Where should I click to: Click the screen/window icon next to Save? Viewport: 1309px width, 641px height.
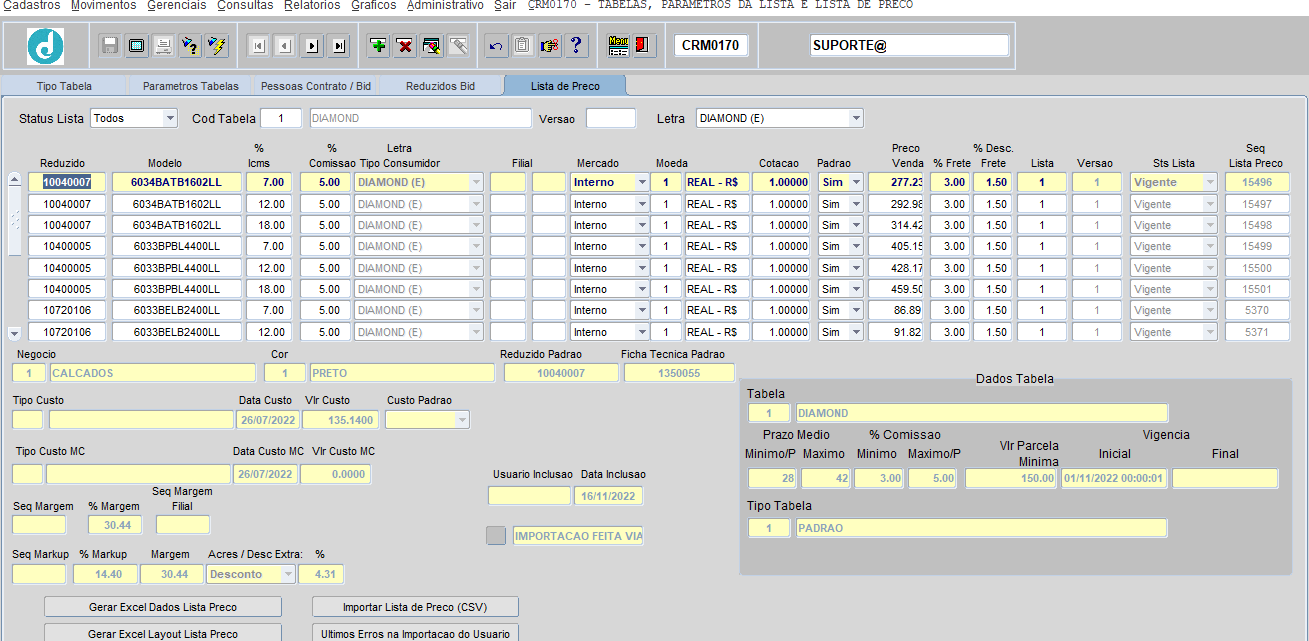tap(137, 45)
